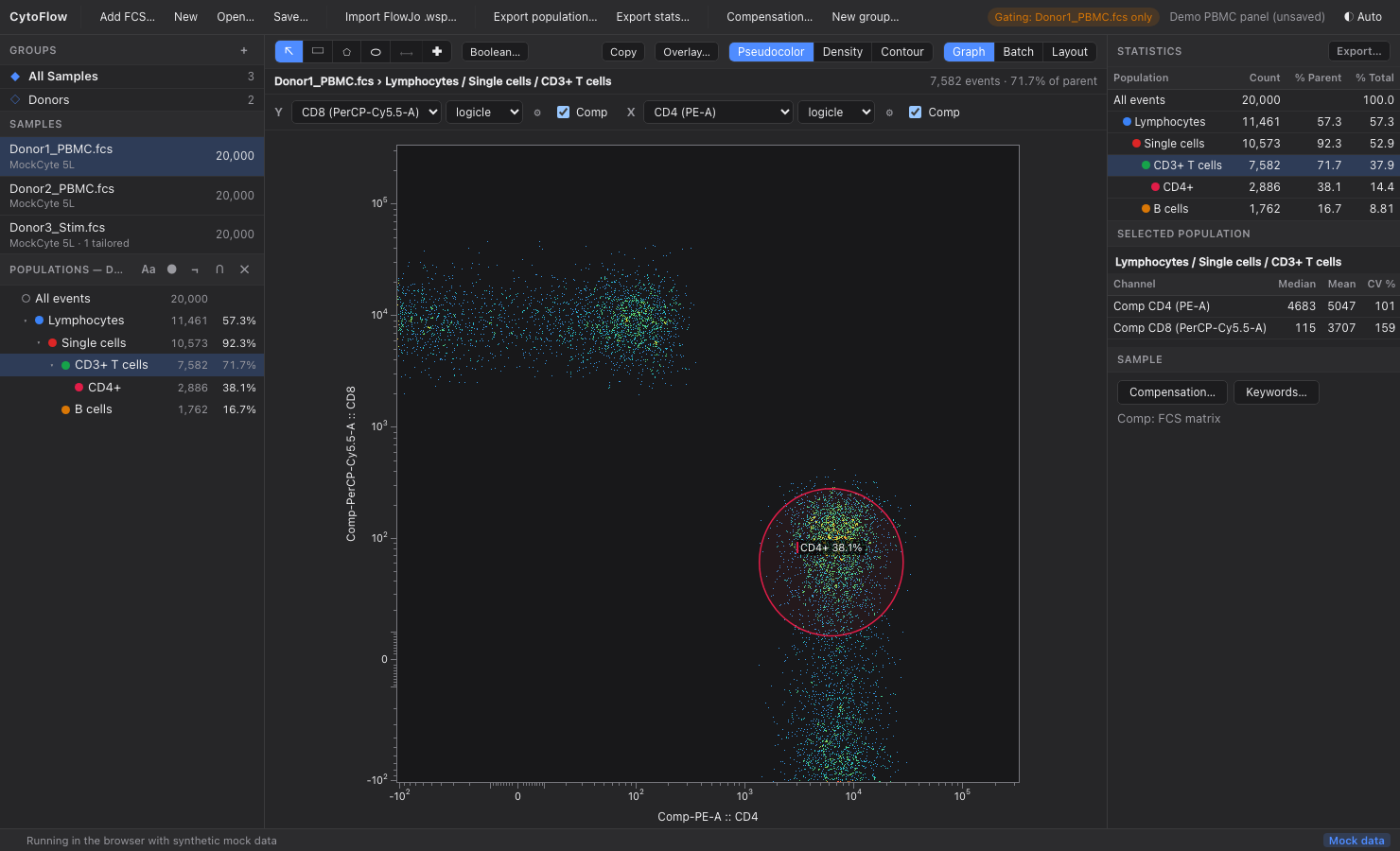Toggle the Y axis Comp checkbox
This screenshot has width=1400, height=851.
(x=564, y=113)
